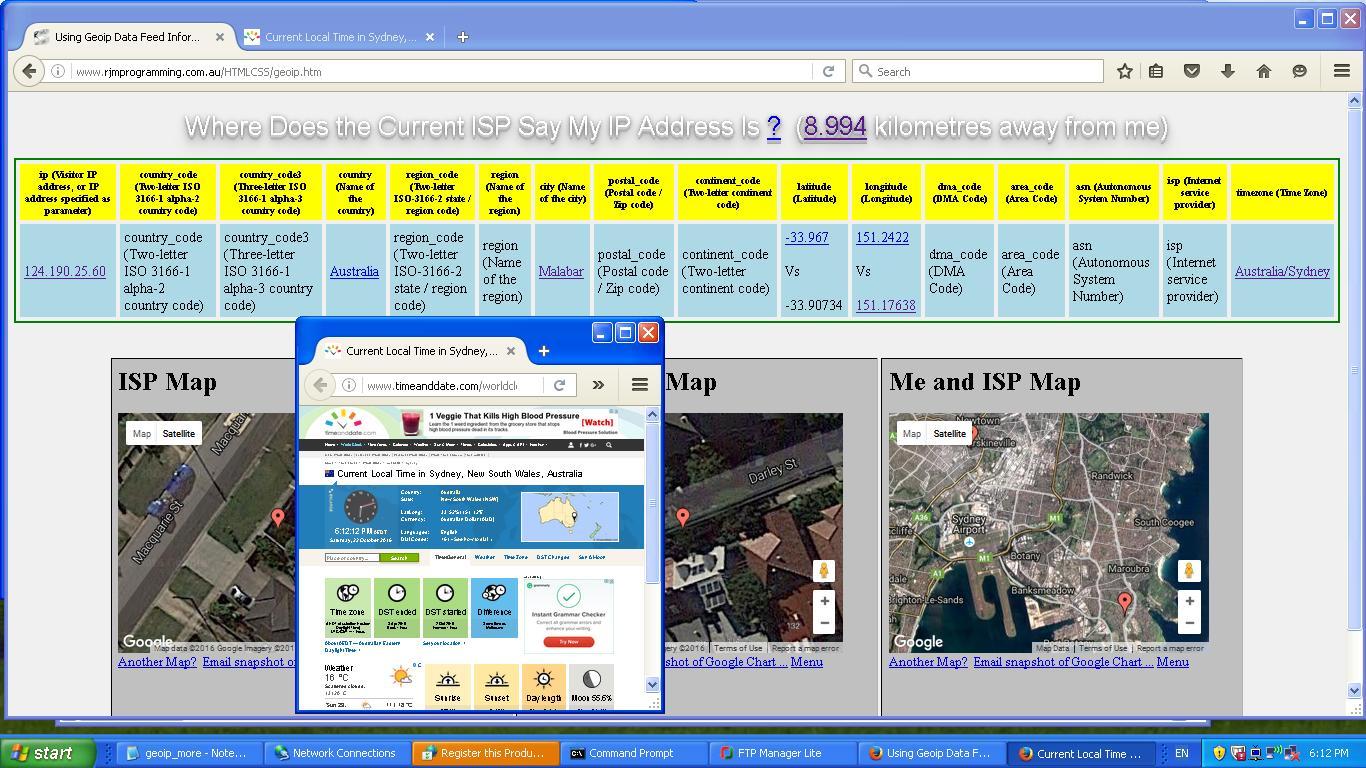Switch Me and ISP Map to Satellite view
Screen dimensions: 1366x768
(949, 433)
